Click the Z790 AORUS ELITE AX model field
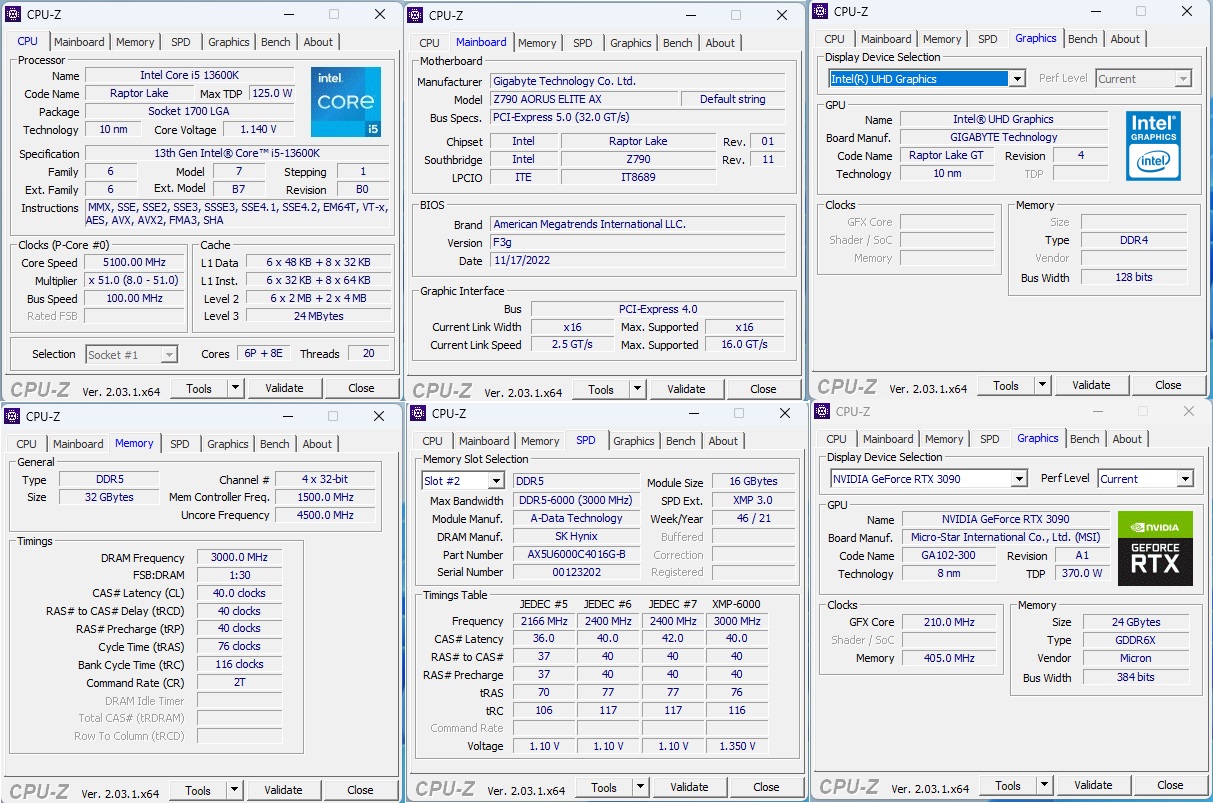This screenshot has height=803, width=1213. 583,100
